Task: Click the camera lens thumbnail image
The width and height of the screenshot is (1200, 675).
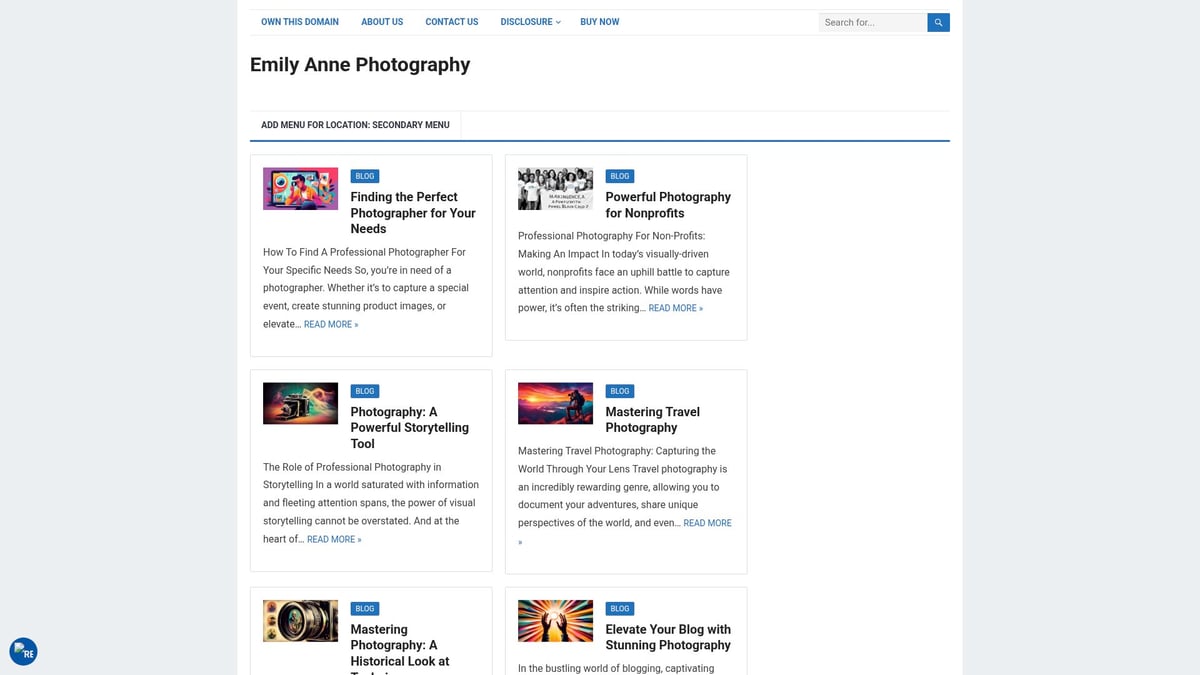Action: coord(300,621)
